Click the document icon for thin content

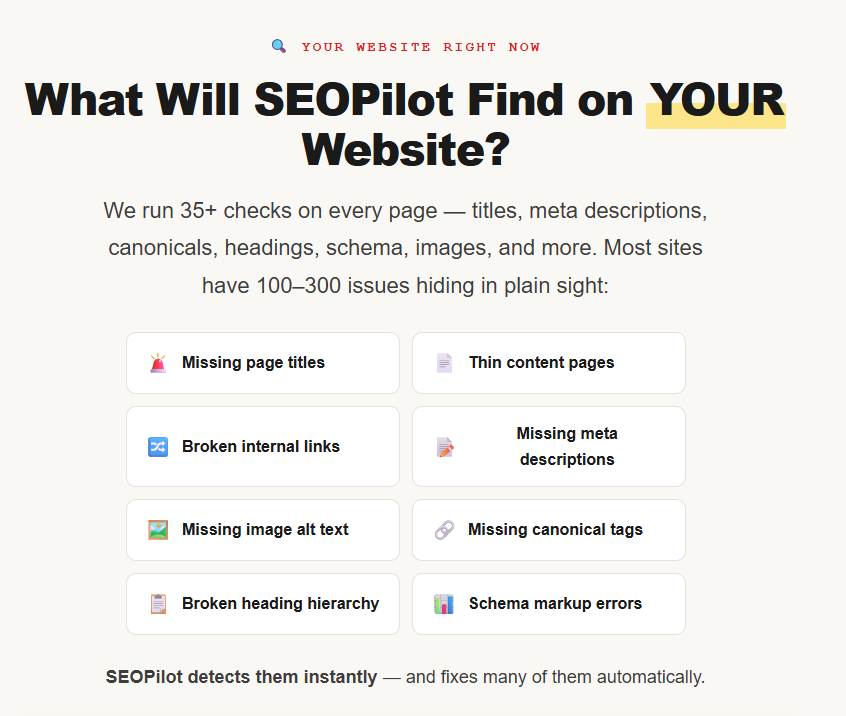click(x=444, y=363)
